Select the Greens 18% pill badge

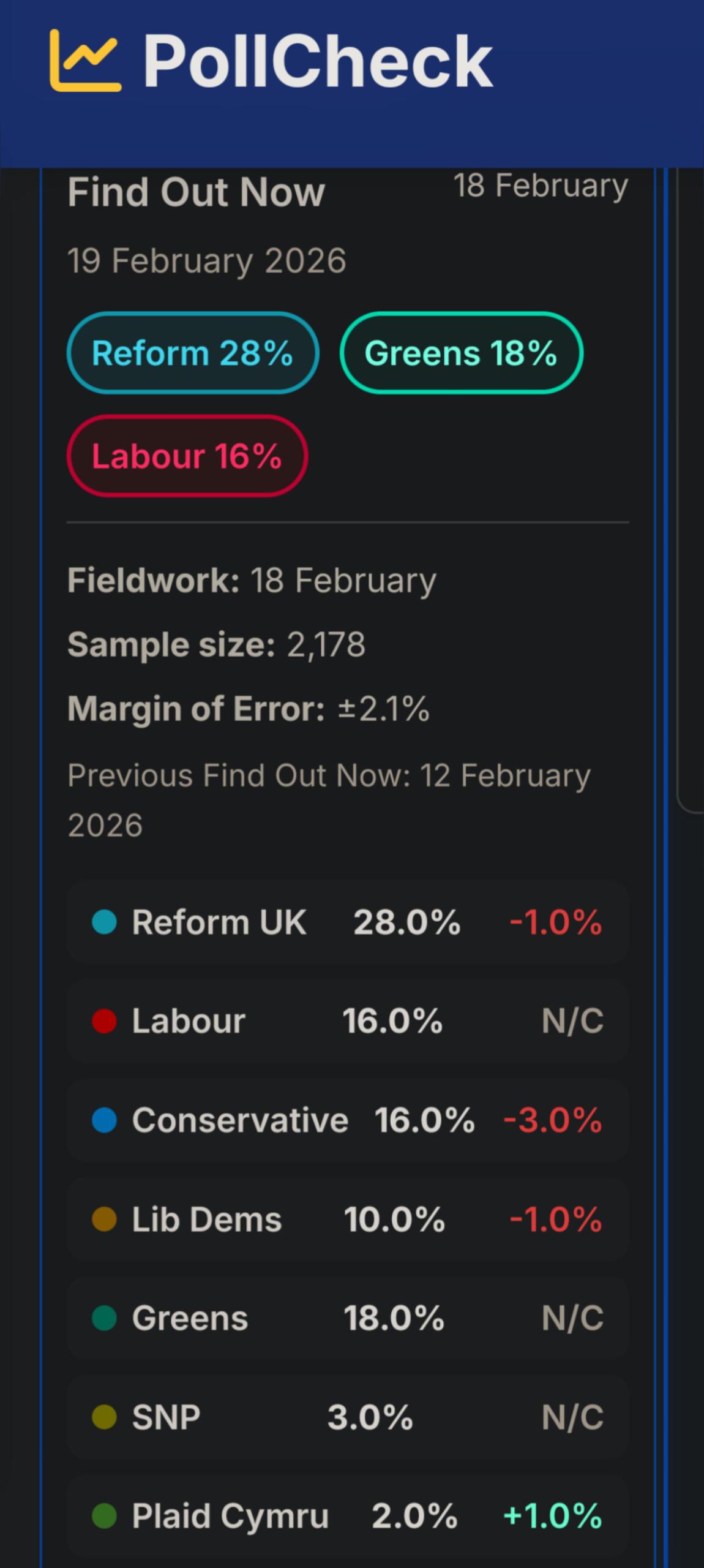[461, 353]
